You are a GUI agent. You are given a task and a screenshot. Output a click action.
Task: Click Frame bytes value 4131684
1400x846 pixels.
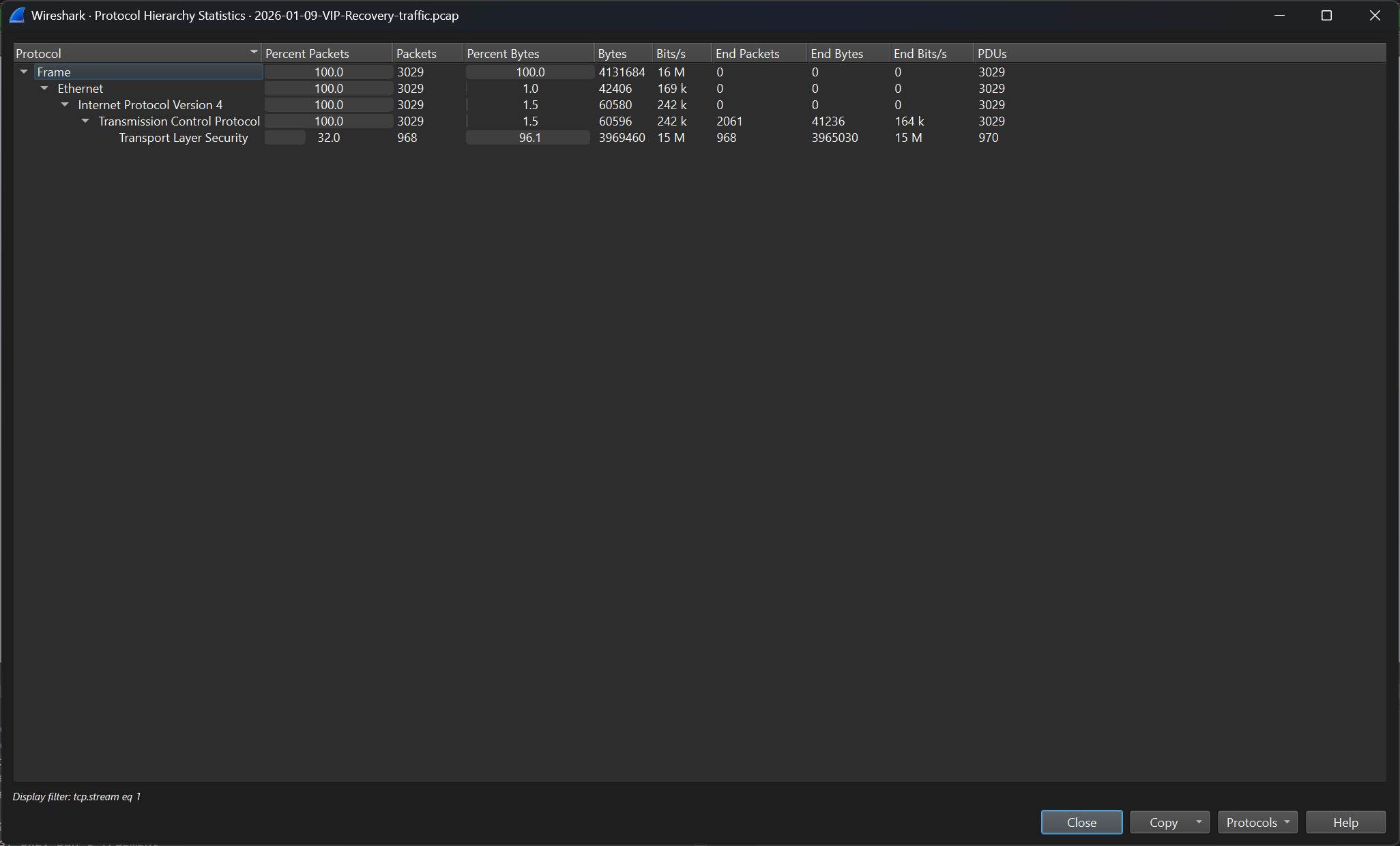622,72
